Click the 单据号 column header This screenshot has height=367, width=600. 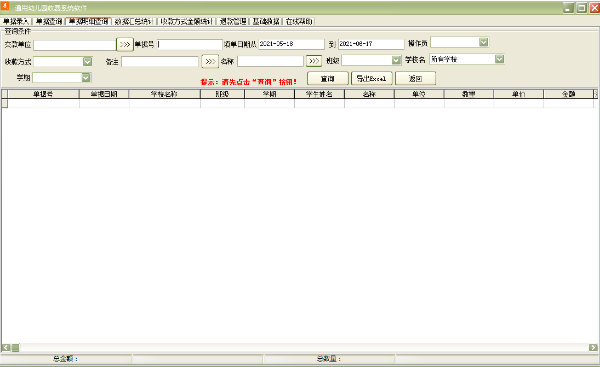click(43, 94)
